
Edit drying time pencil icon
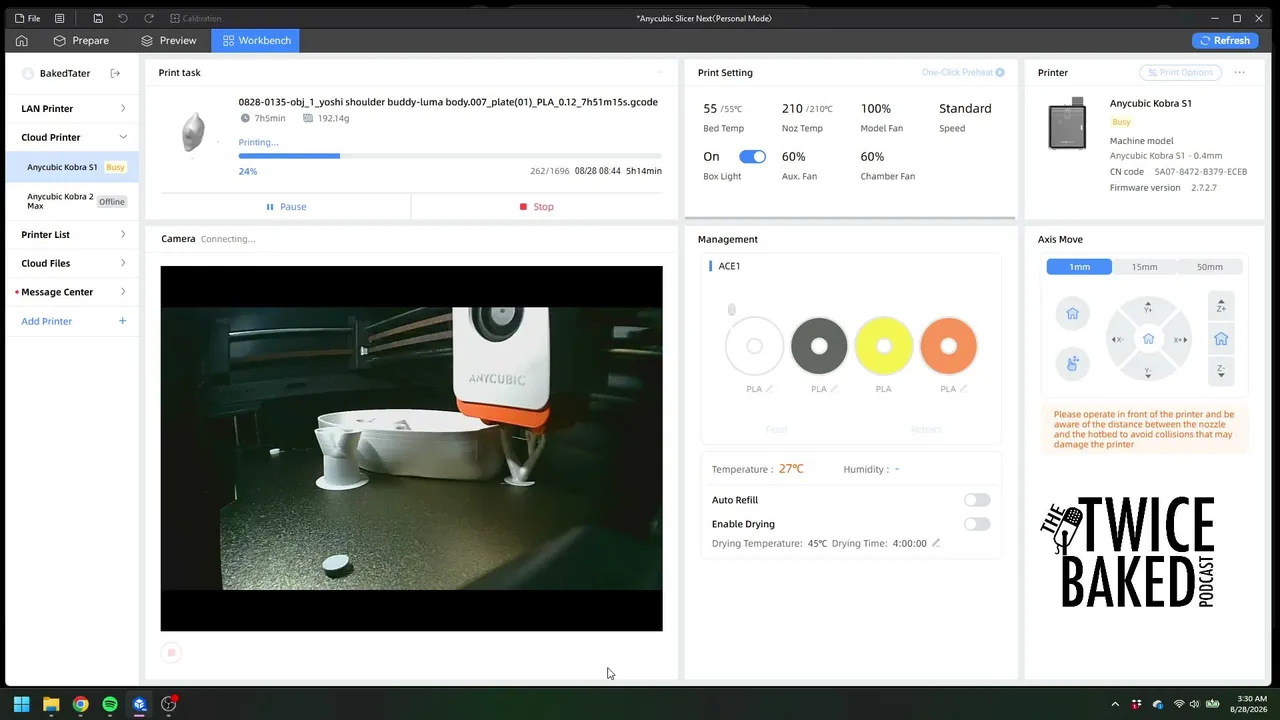tap(936, 543)
